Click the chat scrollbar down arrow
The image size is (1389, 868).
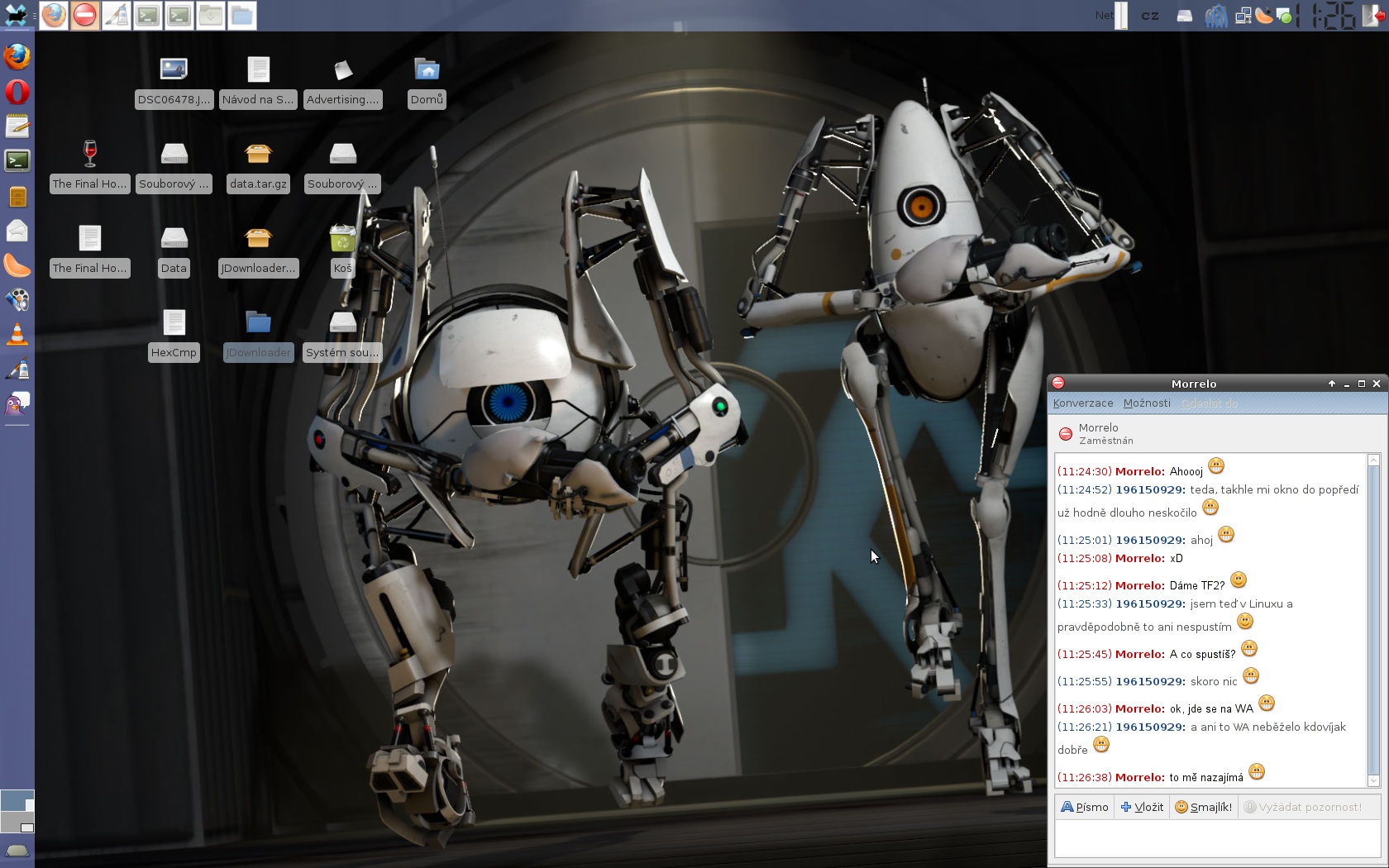click(1373, 780)
